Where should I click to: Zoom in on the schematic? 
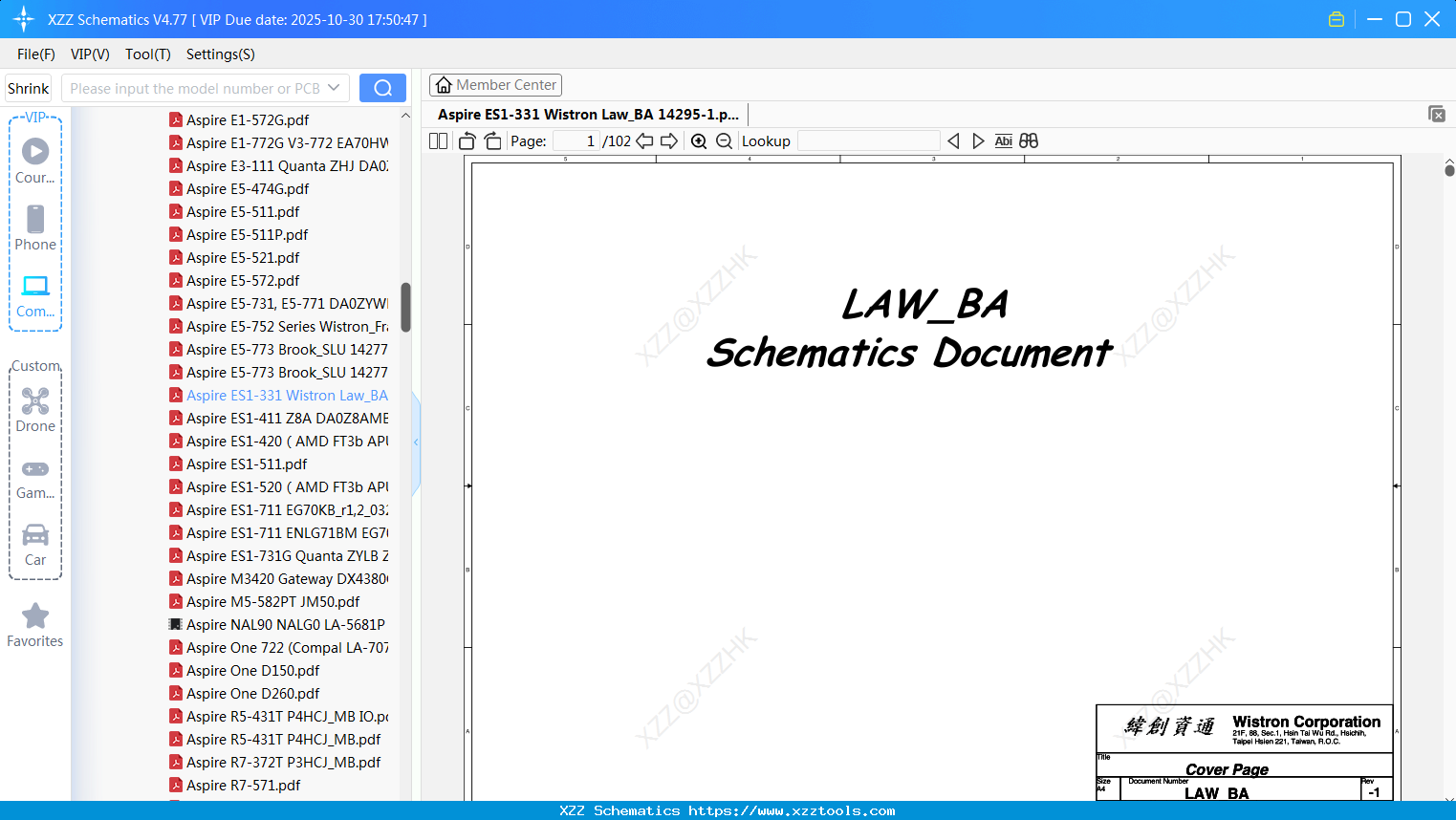(x=699, y=141)
